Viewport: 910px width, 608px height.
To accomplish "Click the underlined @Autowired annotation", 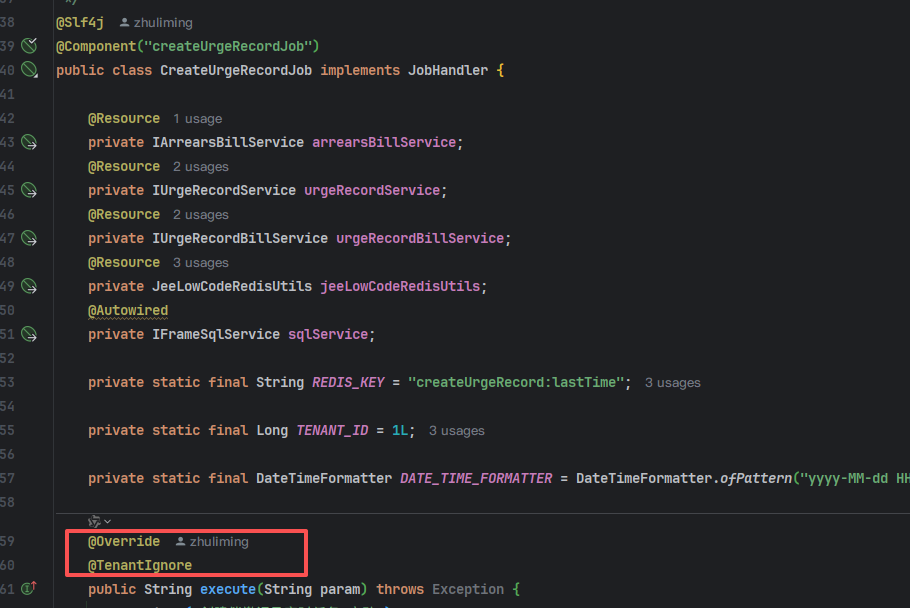I will [x=128, y=310].
